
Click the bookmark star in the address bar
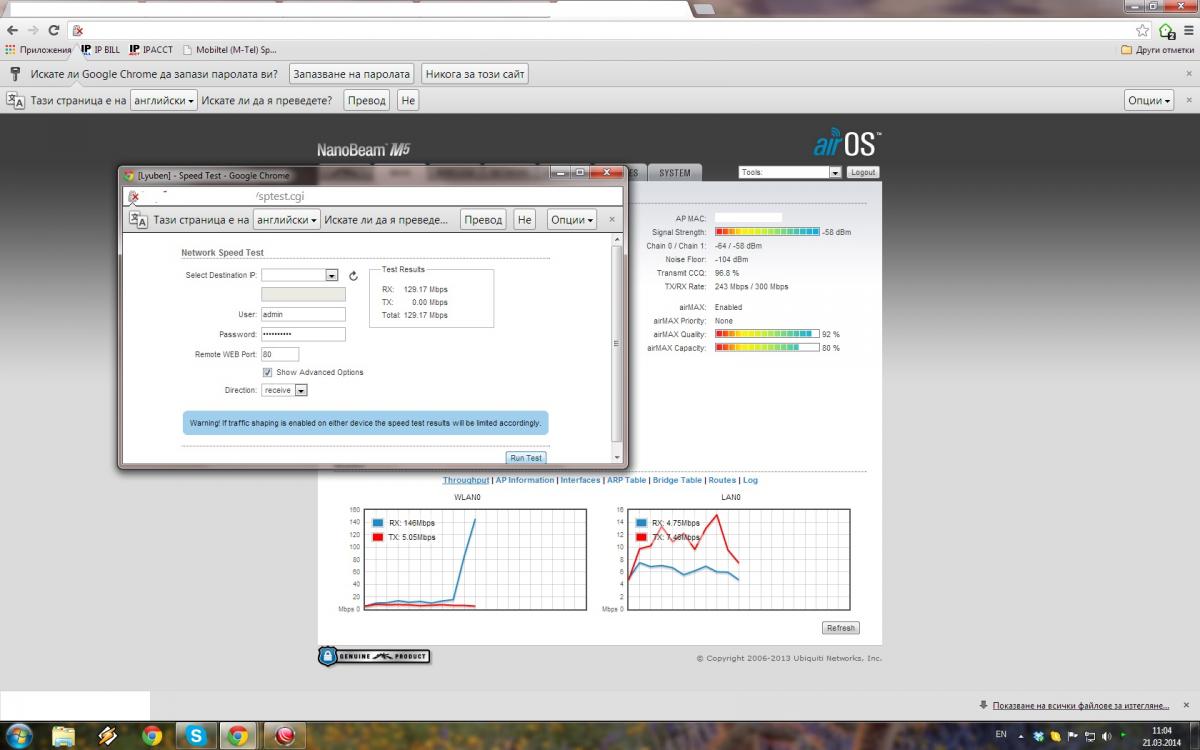[x=1142, y=30]
